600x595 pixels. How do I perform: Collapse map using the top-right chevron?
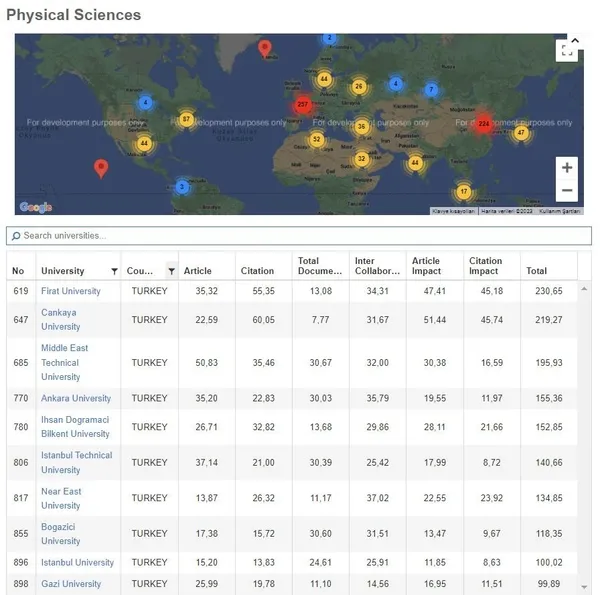575,40
